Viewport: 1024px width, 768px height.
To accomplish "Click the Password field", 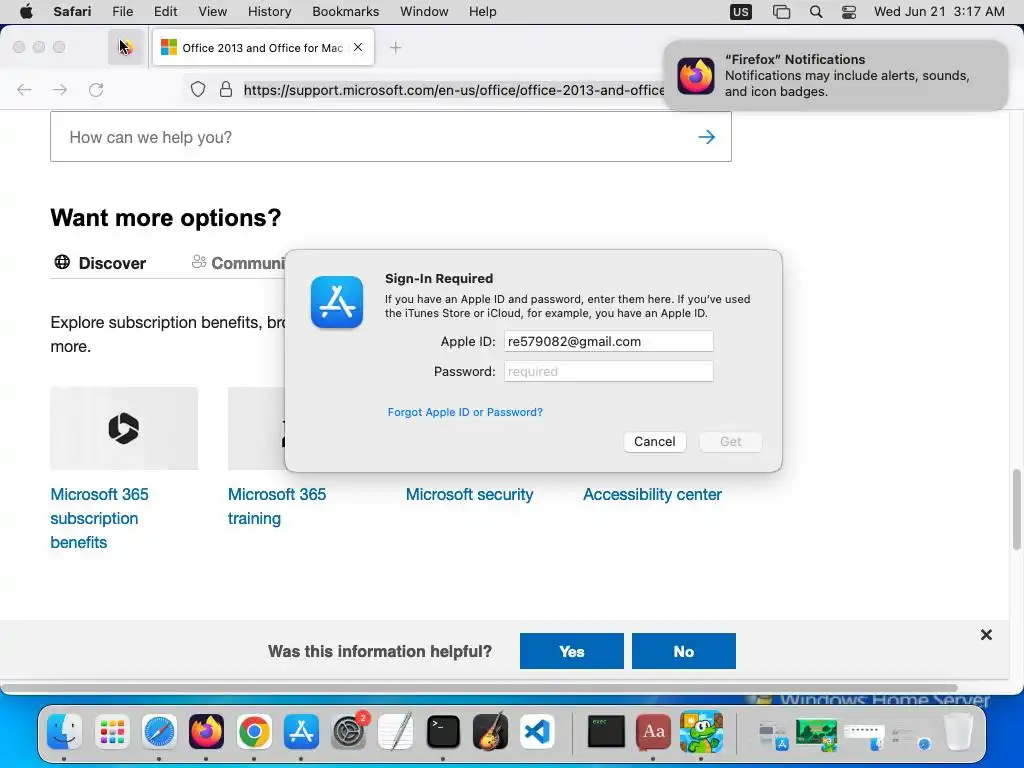I will [x=609, y=371].
